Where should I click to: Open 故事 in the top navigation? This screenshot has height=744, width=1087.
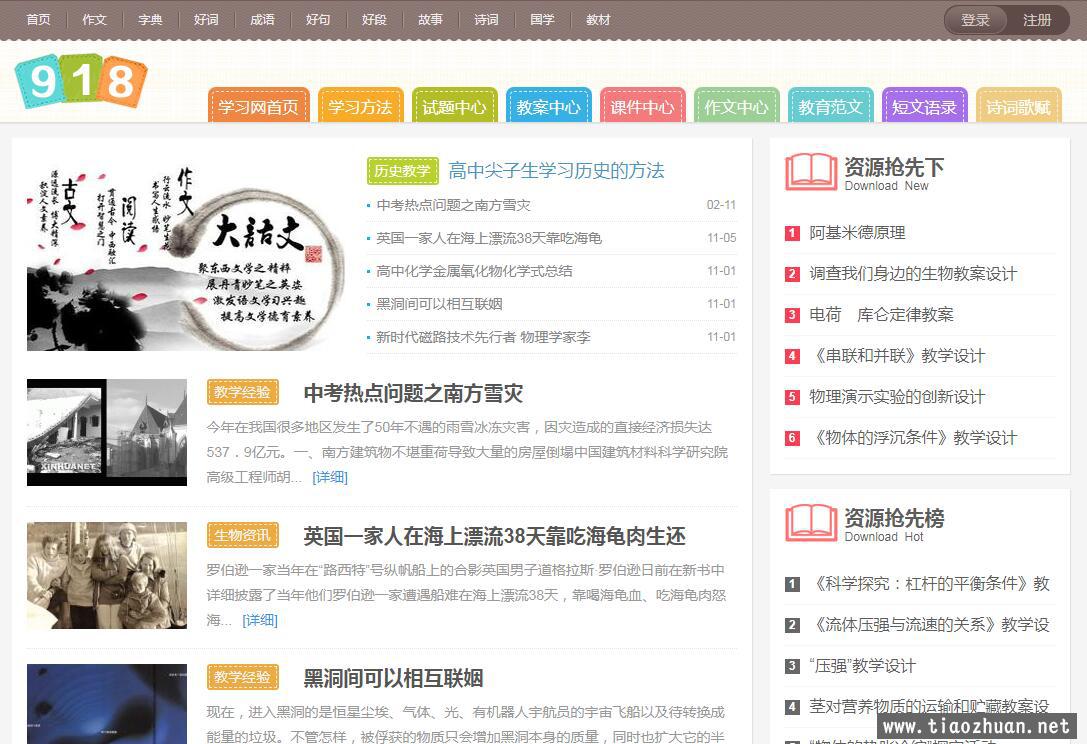431,19
